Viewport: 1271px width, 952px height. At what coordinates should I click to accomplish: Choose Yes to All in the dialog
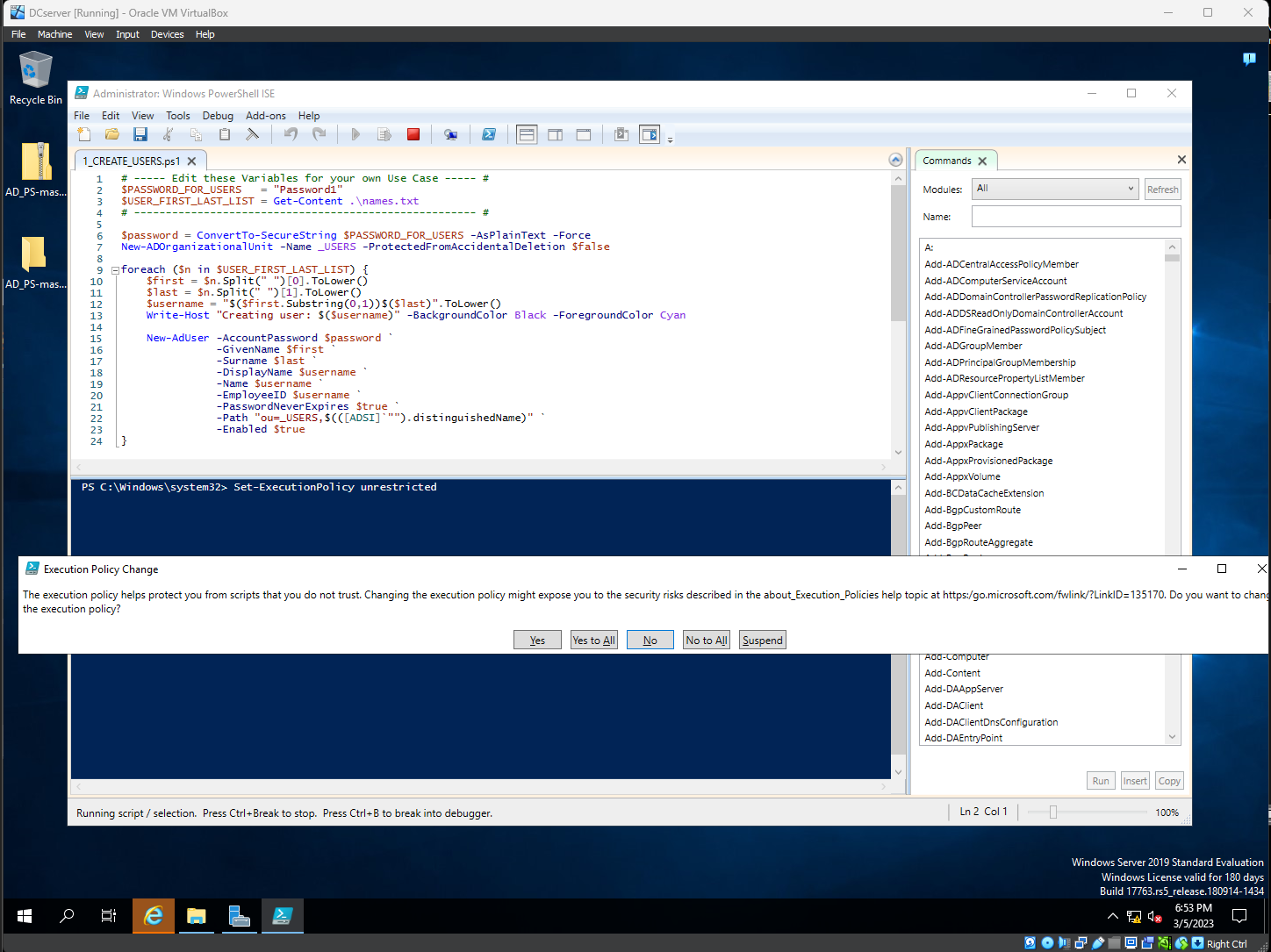(593, 640)
